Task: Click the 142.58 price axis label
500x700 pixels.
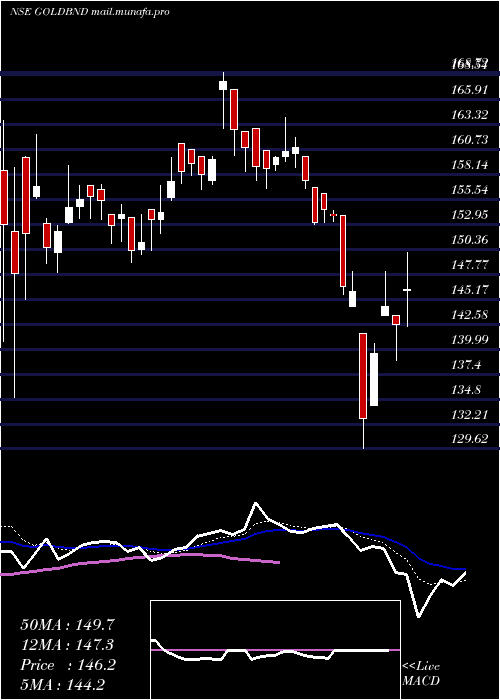Action: pos(469,315)
